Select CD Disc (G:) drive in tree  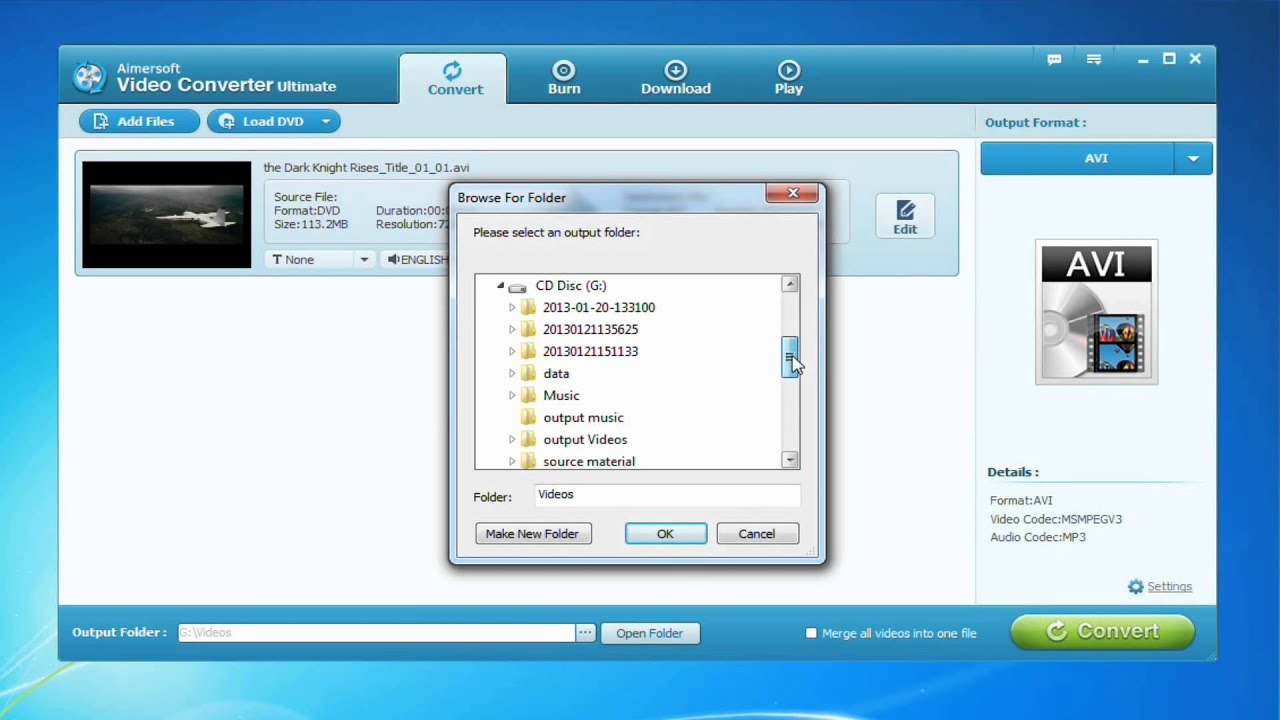(571, 286)
